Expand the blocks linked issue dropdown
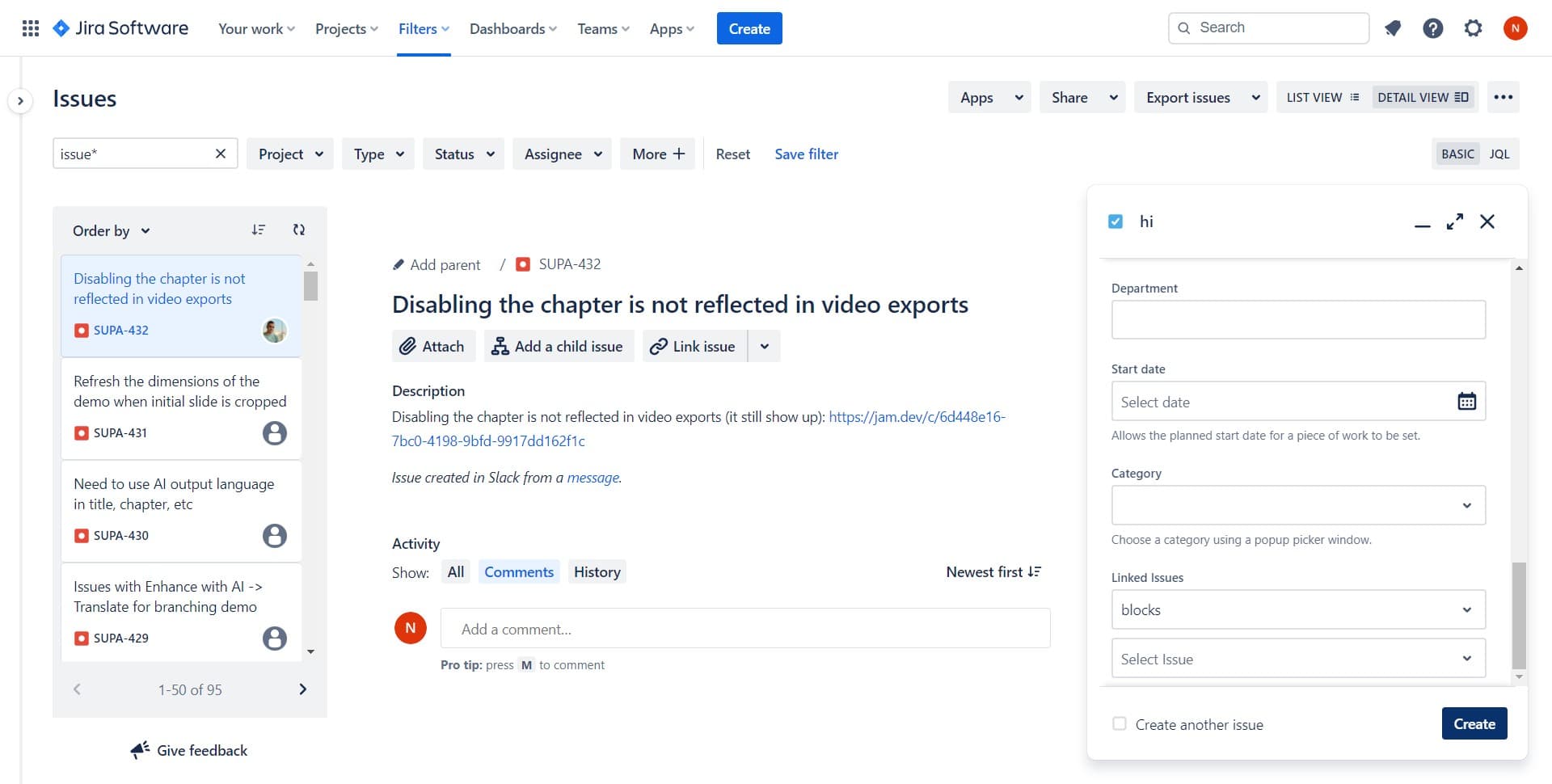 (1467, 609)
